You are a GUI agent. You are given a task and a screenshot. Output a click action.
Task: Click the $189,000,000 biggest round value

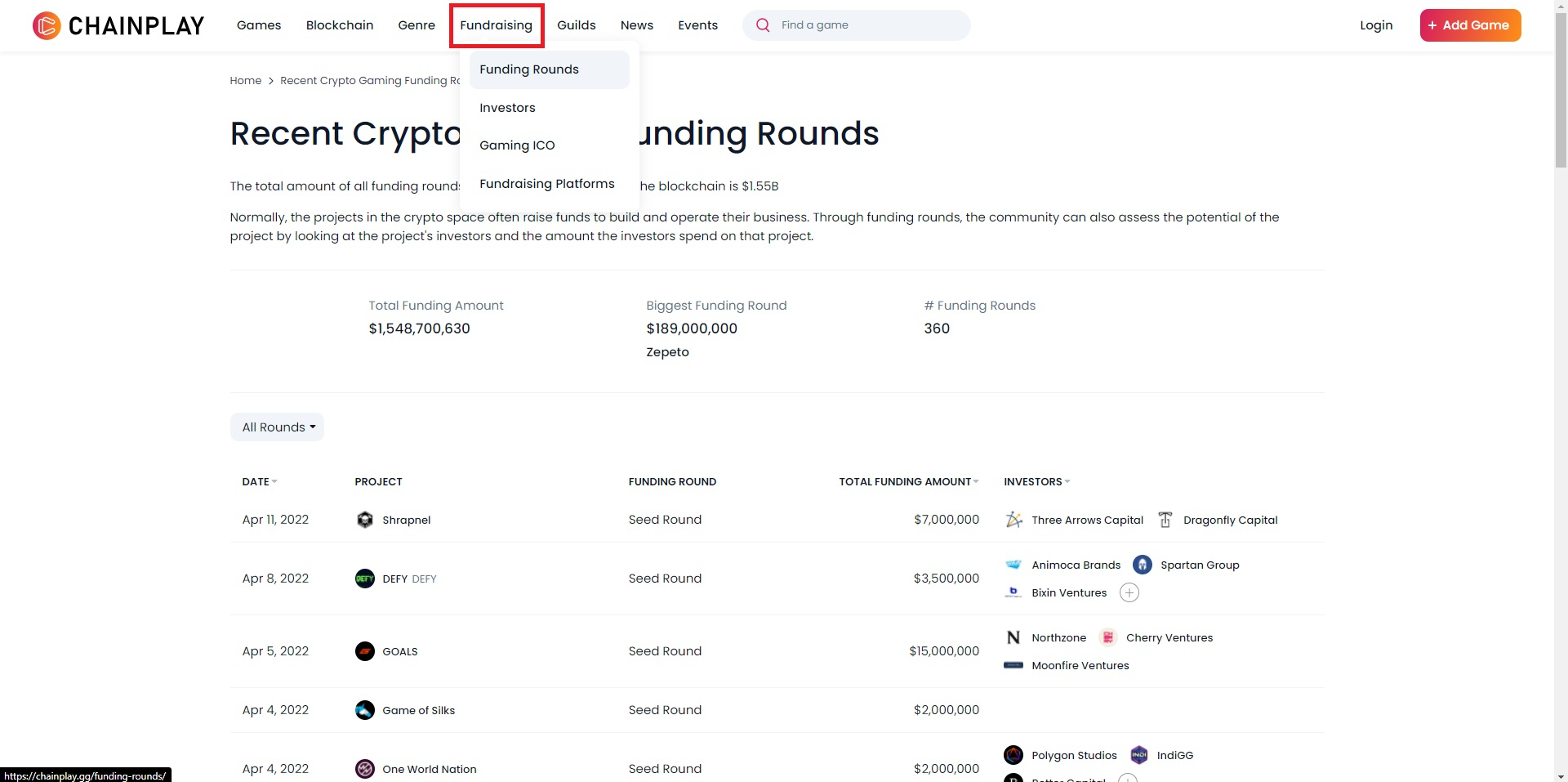(x=692, y=328)
